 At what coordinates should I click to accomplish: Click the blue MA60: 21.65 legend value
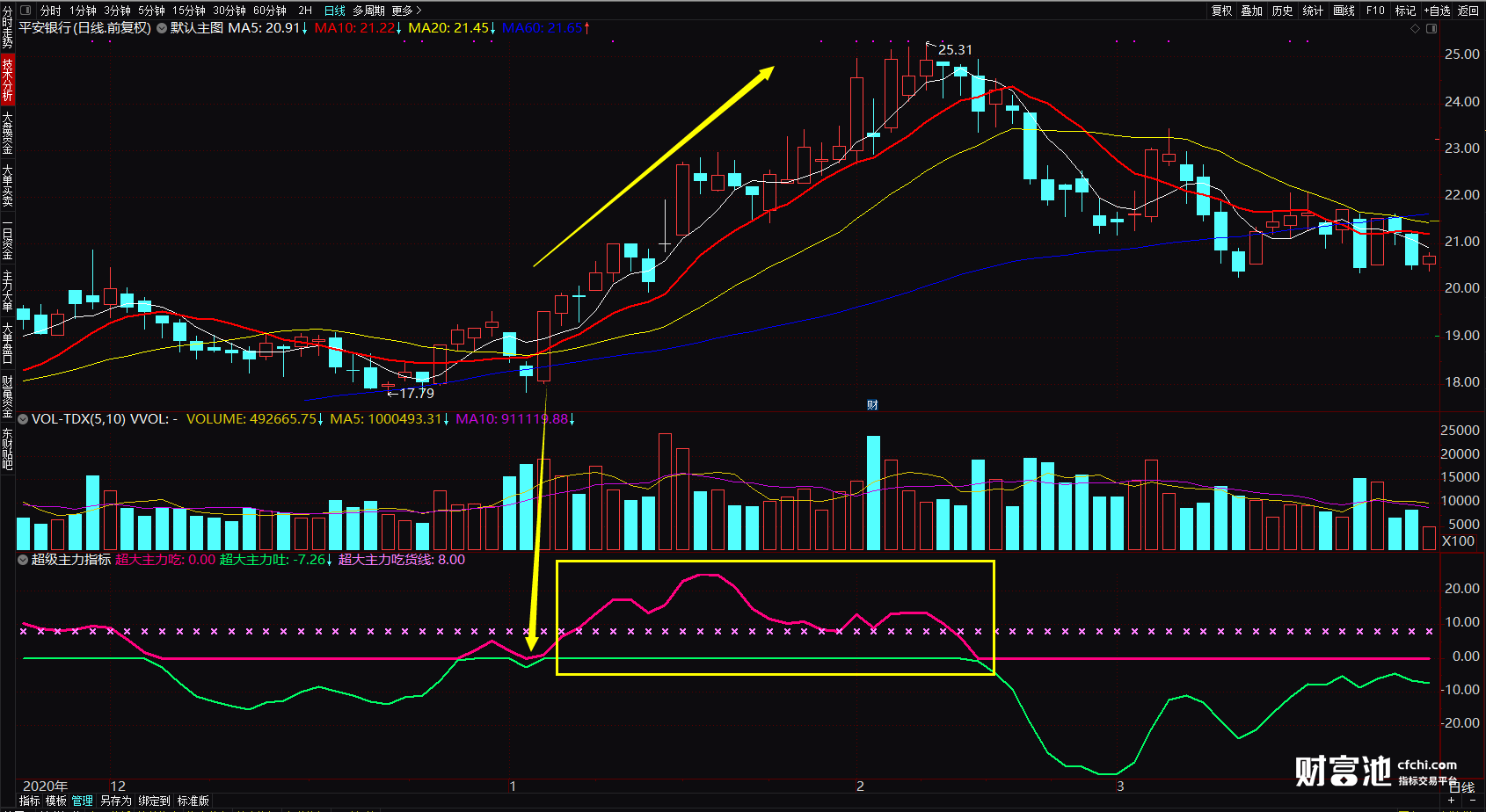point(546,28)
